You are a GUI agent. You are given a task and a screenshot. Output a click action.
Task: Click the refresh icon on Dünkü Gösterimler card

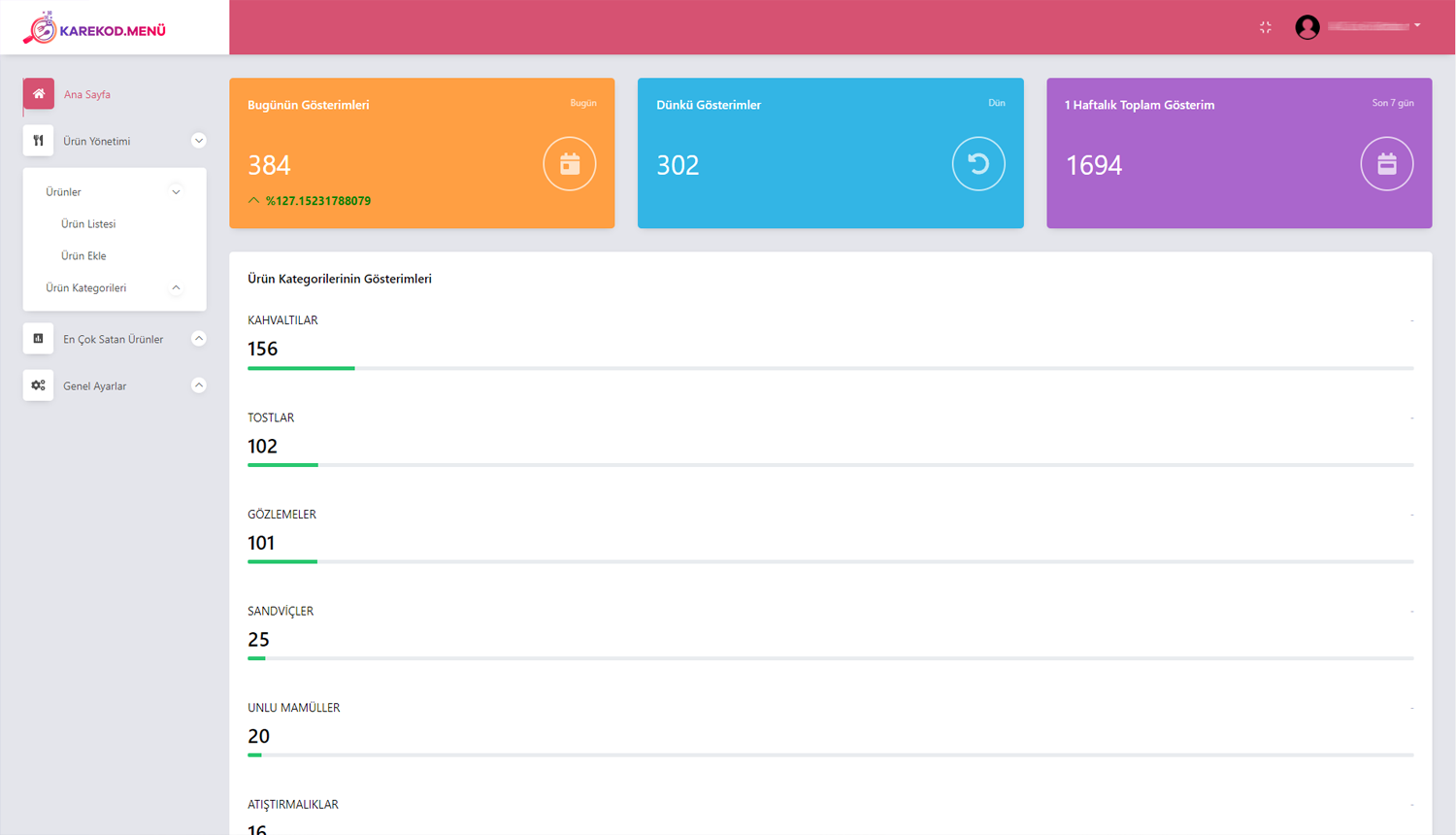pyautogui.click(x=978, y=164)
